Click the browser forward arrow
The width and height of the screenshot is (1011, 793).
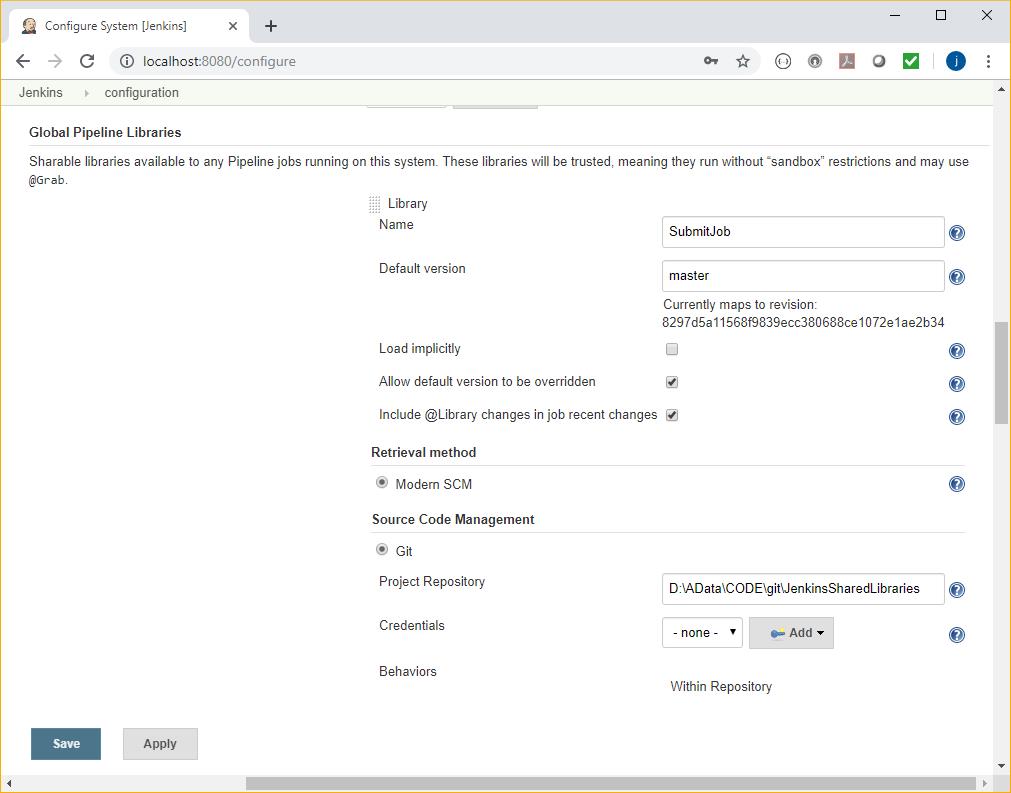point(55,61)
